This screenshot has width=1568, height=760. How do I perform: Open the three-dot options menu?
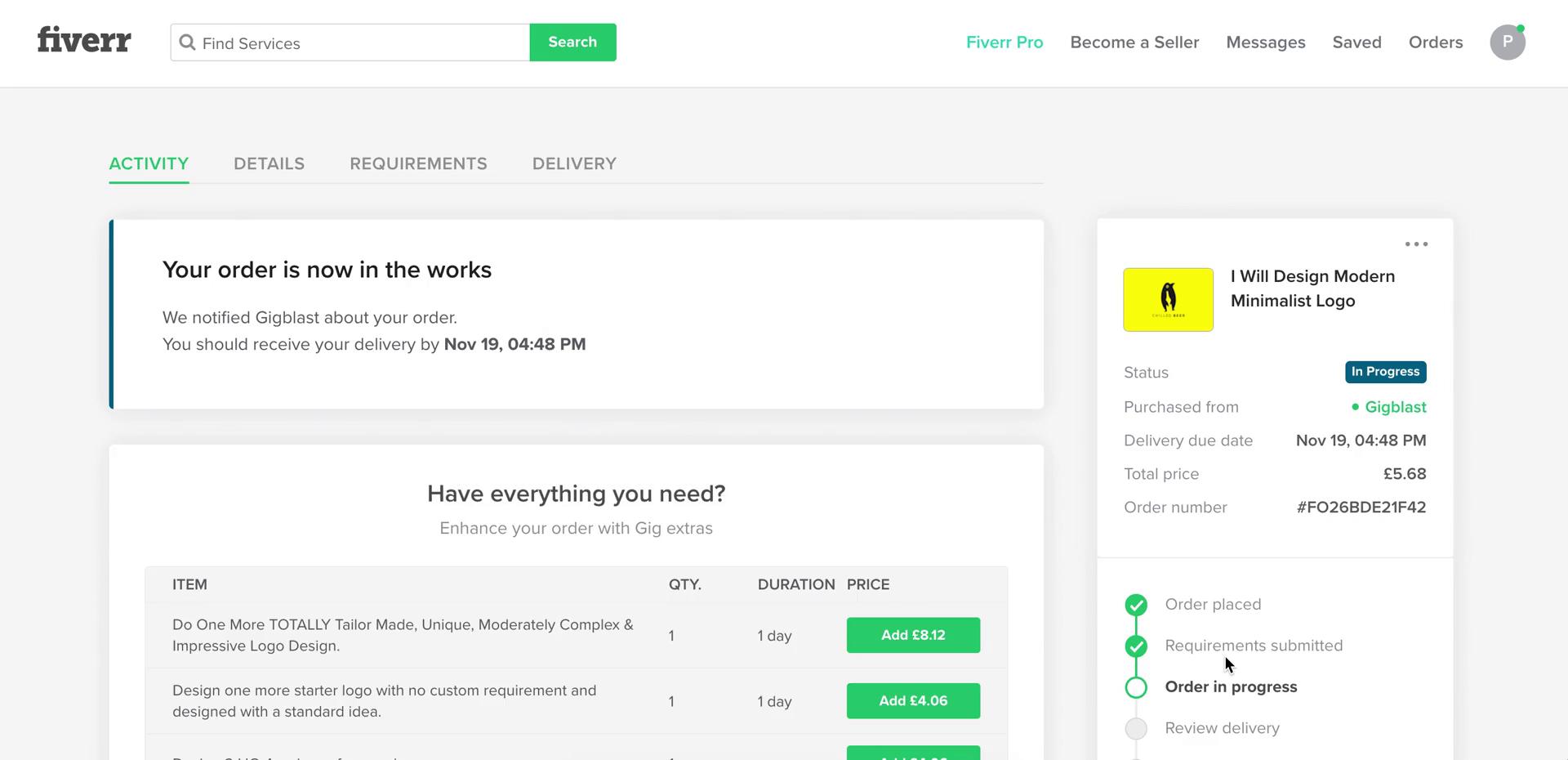(x=1417, y=244)
